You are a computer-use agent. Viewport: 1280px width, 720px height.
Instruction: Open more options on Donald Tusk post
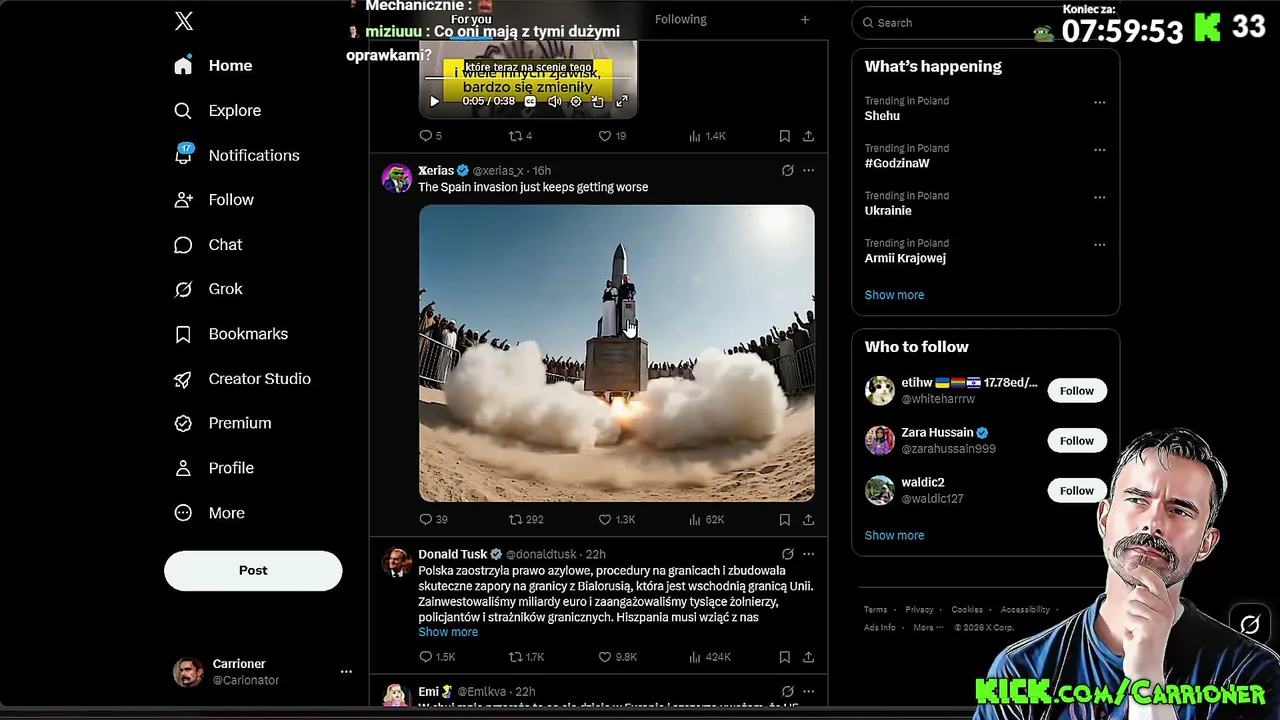(x=808, y=554)
